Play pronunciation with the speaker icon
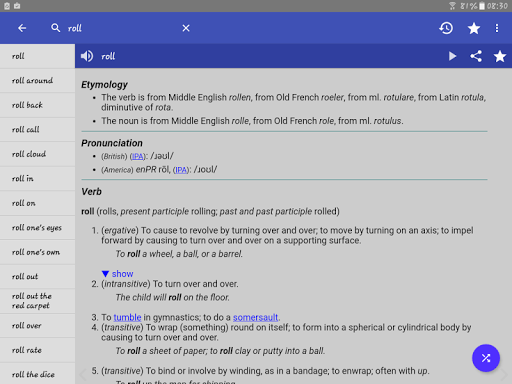 click(87, 56)
